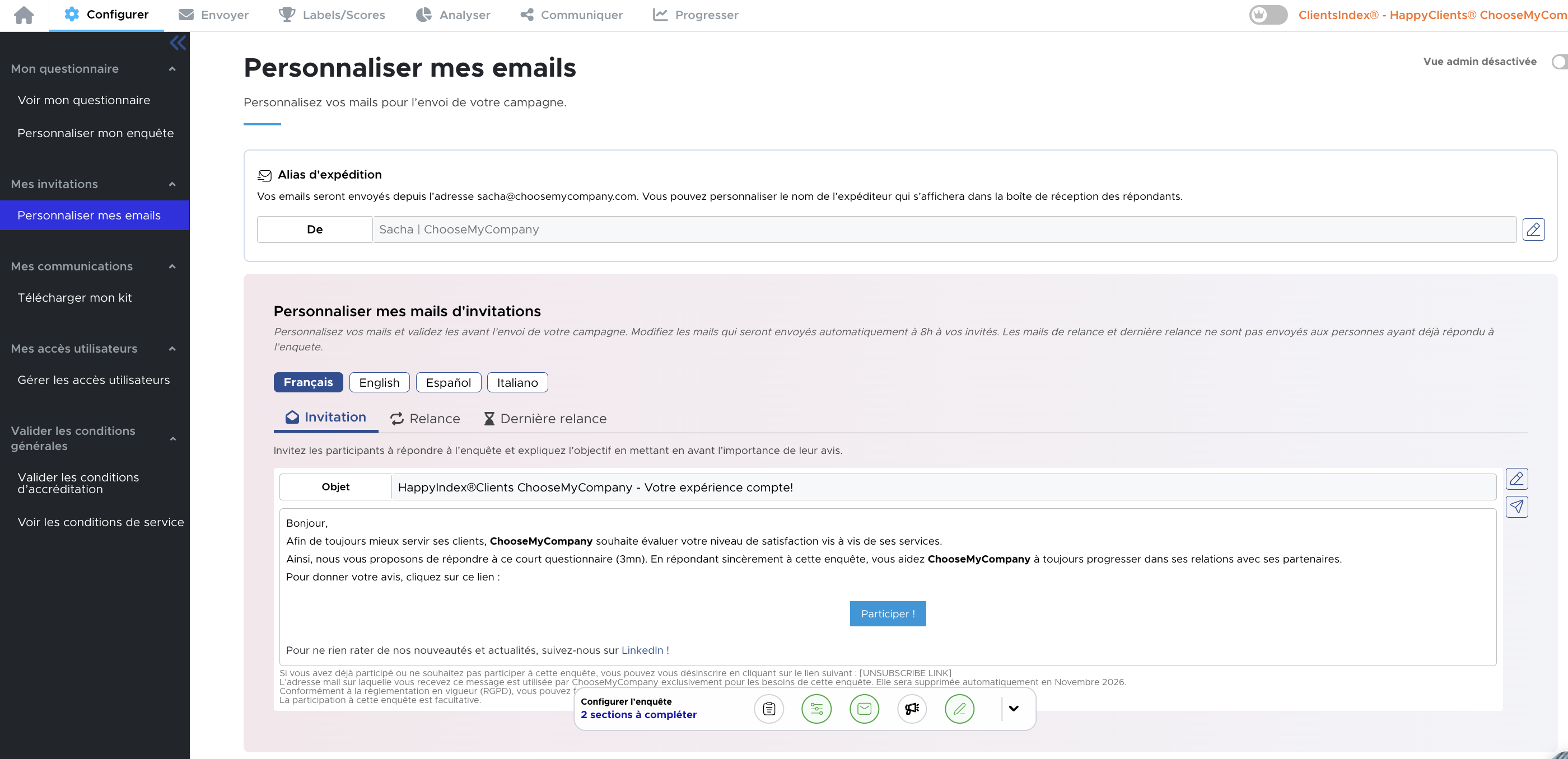Viewport: 1568px width, 759px height.
Task: Open the sliders settings step icon
Action: (x=816, y=709)
